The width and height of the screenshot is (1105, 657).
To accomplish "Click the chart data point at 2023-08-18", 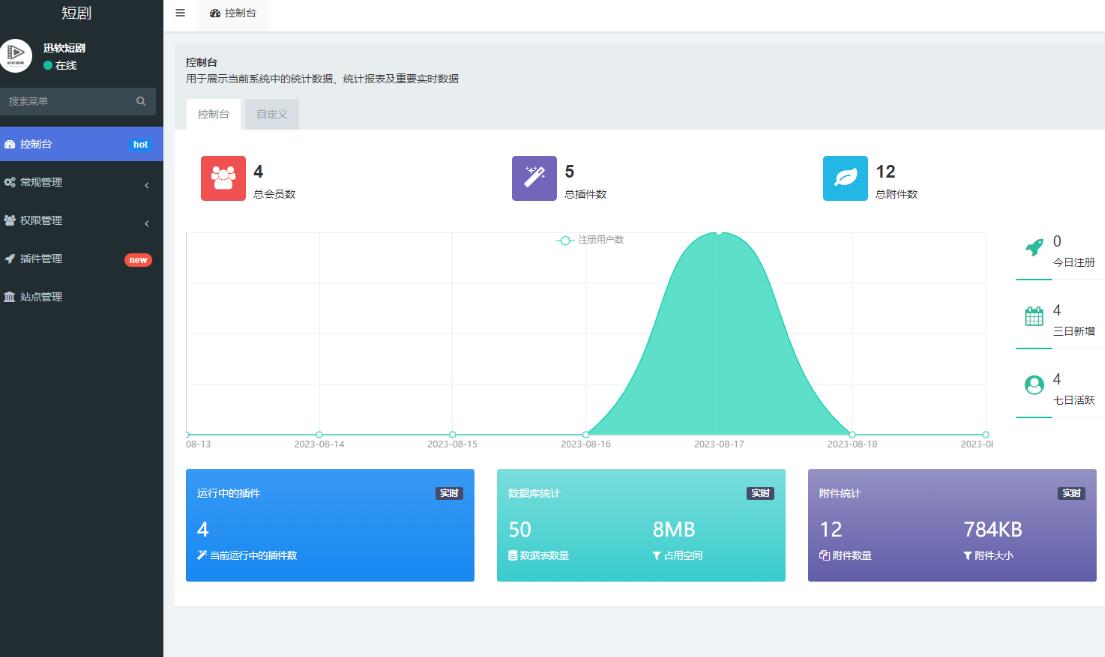I will (852, 434).
